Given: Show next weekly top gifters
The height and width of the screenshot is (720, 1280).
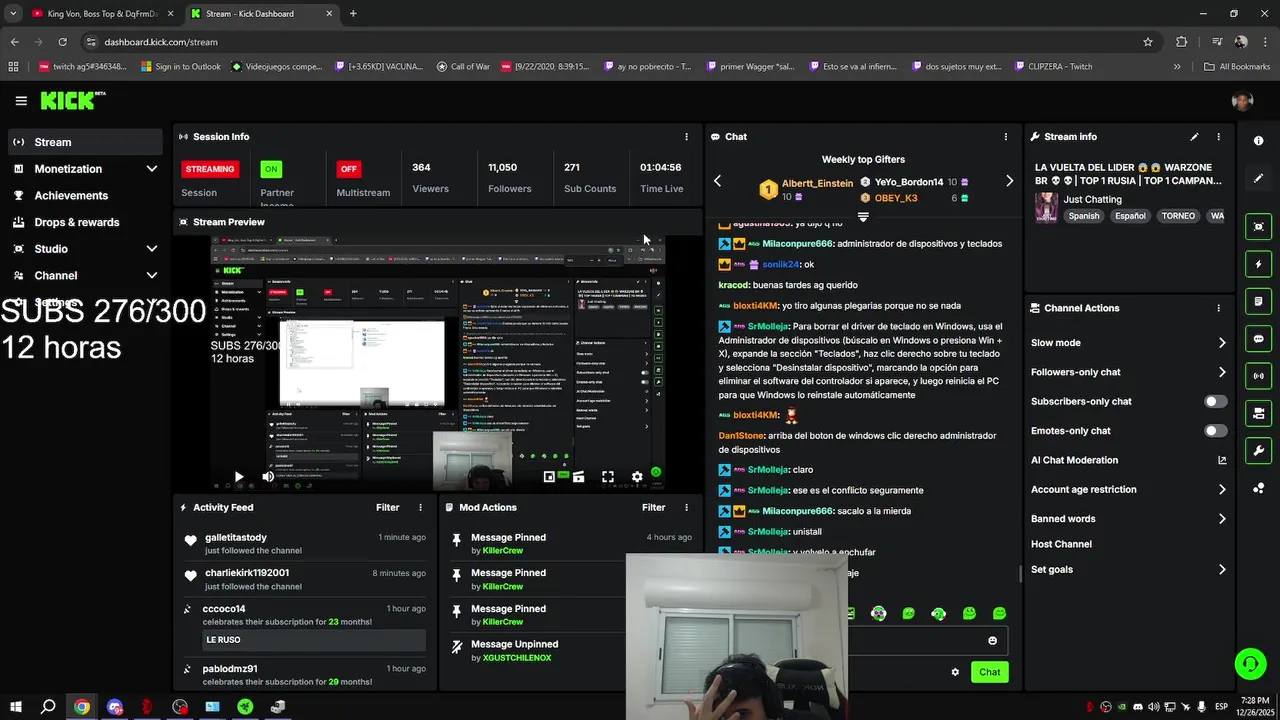Looking at the screenshot, I should [1009, 181].
